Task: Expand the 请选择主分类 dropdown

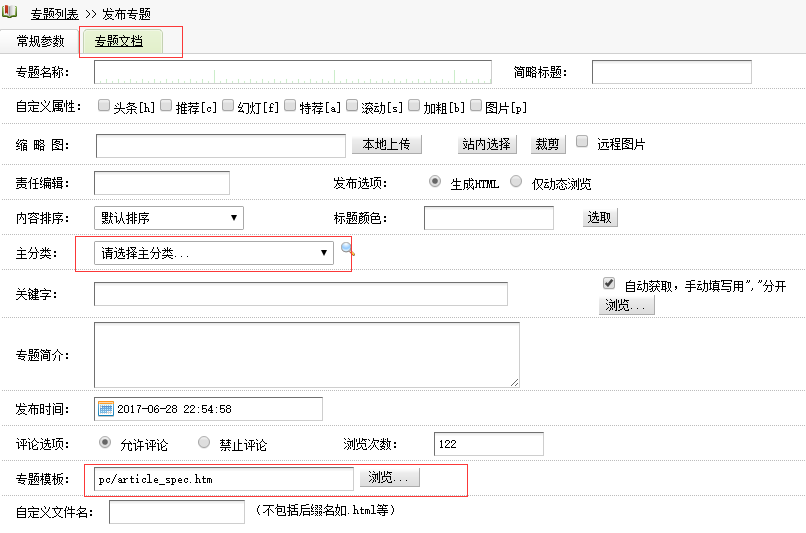Action: (214, 253)
